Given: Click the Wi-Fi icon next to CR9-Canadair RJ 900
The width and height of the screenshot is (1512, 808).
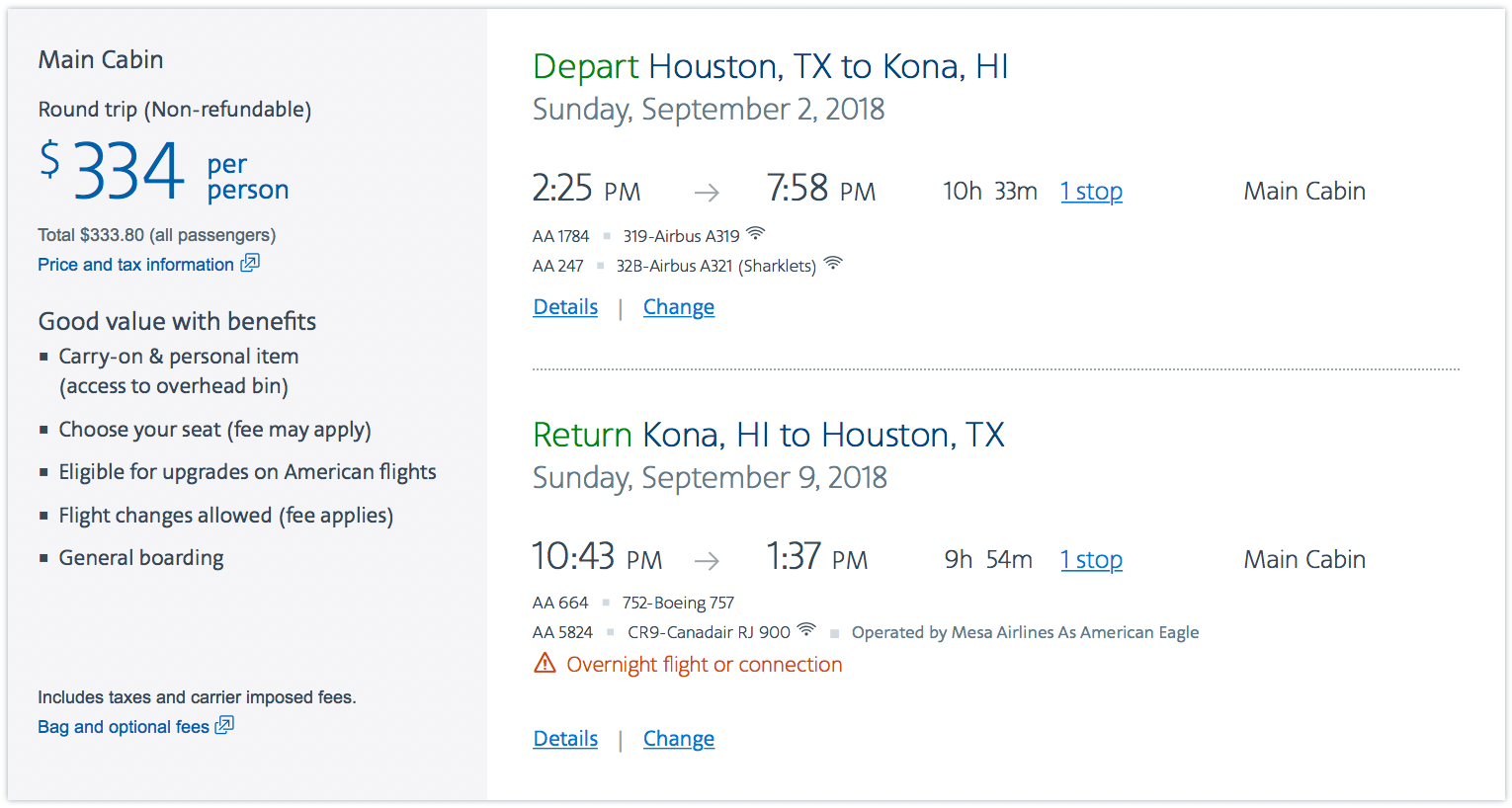Looking at the screenshot, I should [806, 629].
